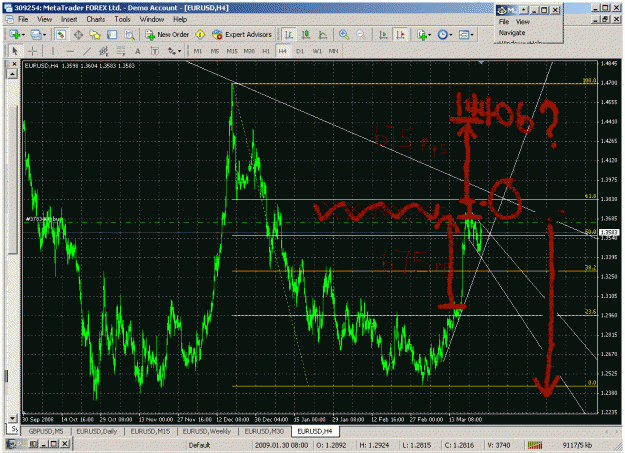The height and width of the screenshot is (453, 625).
Task: Click the Zoom In magnifier icon
Action: (344, 35)
